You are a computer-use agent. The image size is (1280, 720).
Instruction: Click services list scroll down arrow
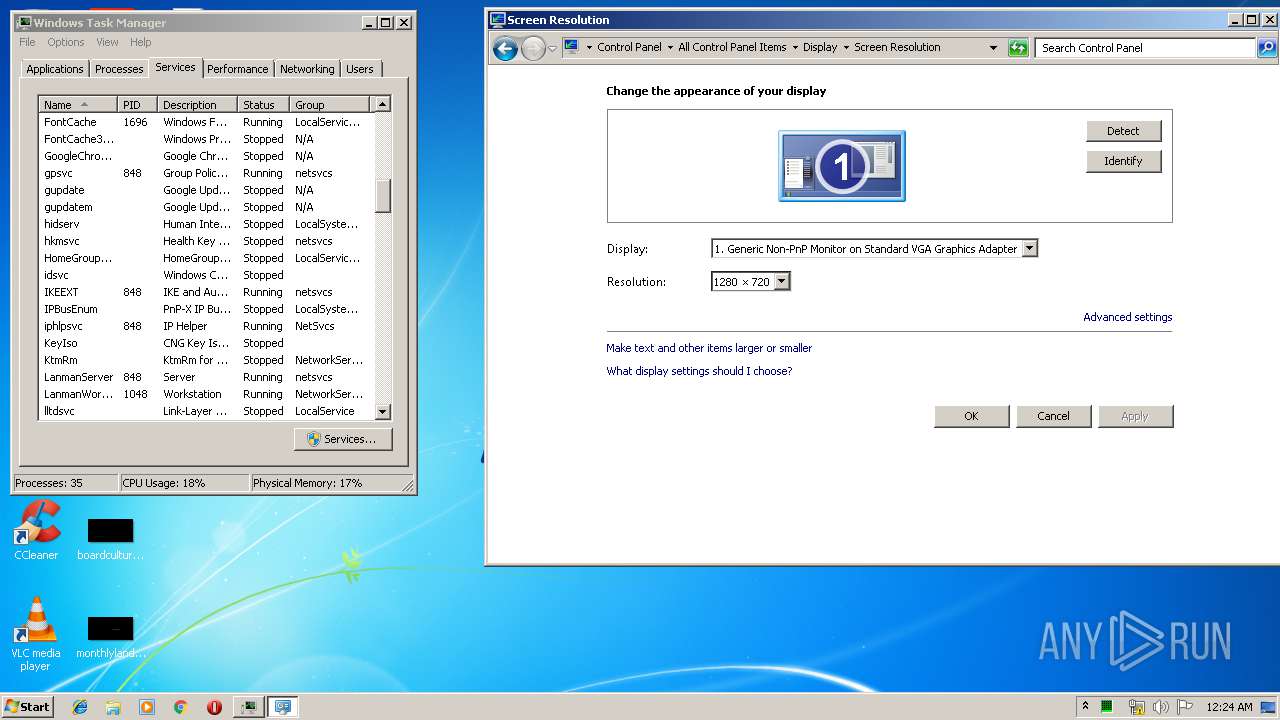(x=382, y=412)
